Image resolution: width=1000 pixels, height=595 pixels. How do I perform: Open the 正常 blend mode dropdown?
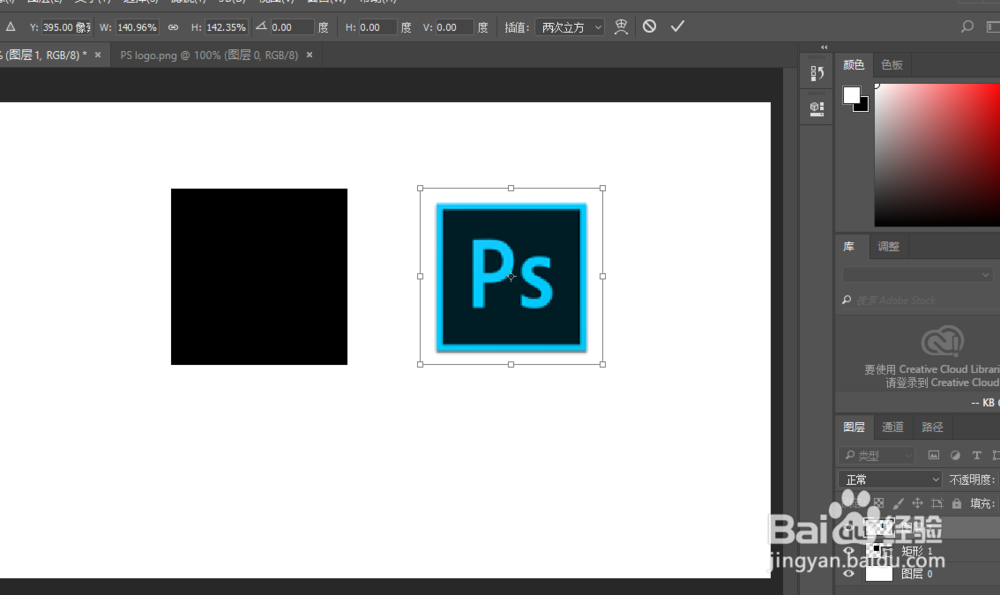tap(890, 479)
